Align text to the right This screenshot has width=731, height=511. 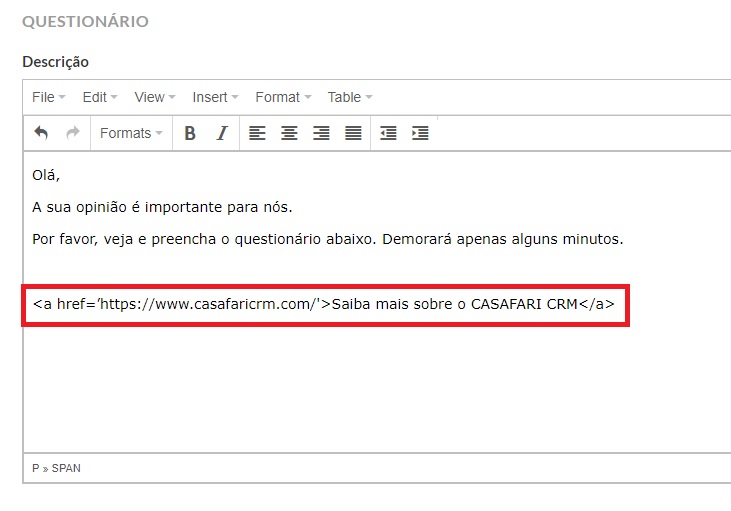(x=321, y=133)
